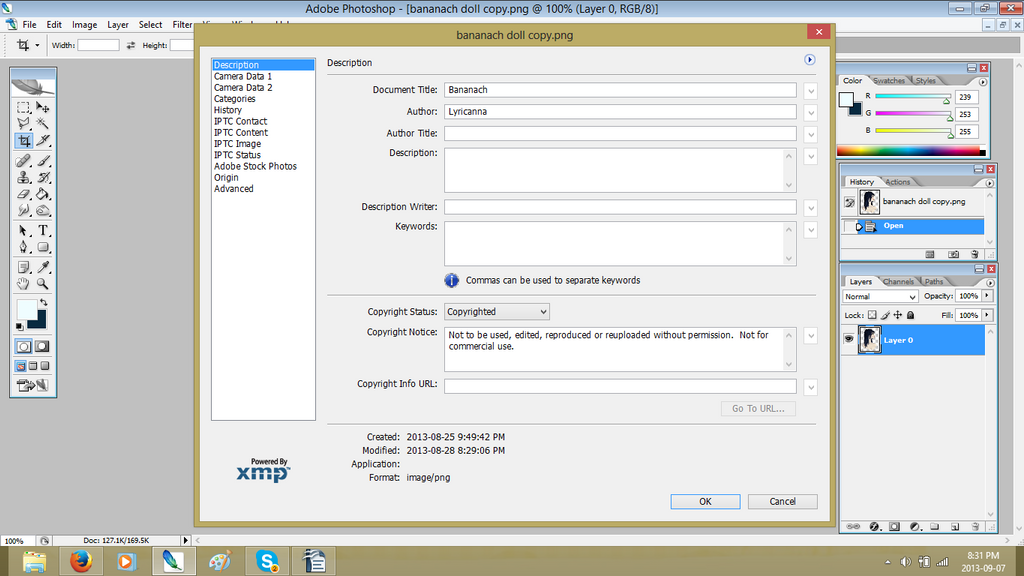Click Cancel in File Info dialog
This screenshot has height=576, width=1024.
click(x=782, y=502)
